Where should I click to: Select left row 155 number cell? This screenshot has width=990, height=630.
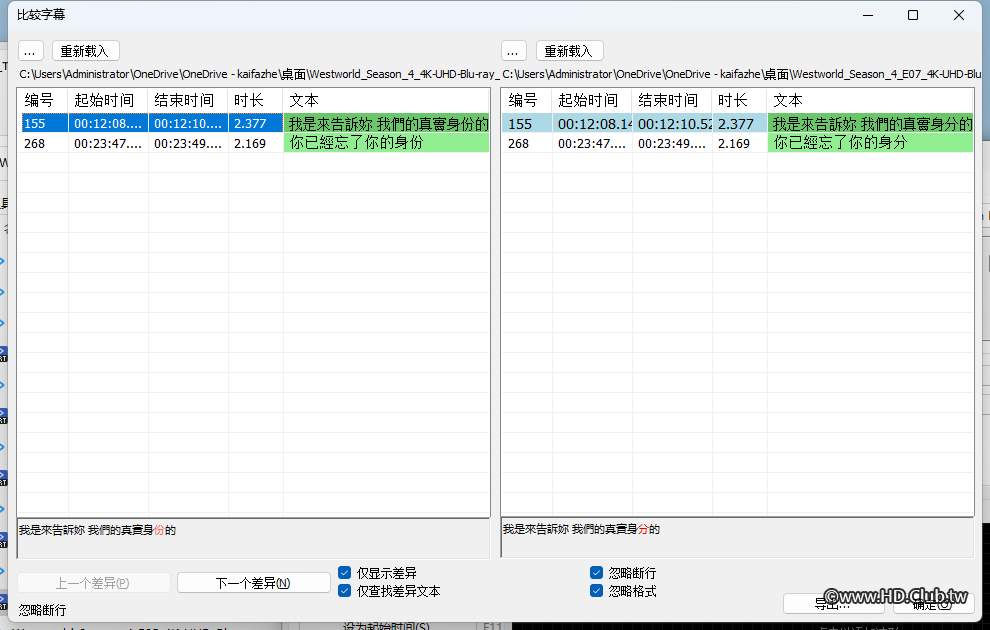coord(44,124)
